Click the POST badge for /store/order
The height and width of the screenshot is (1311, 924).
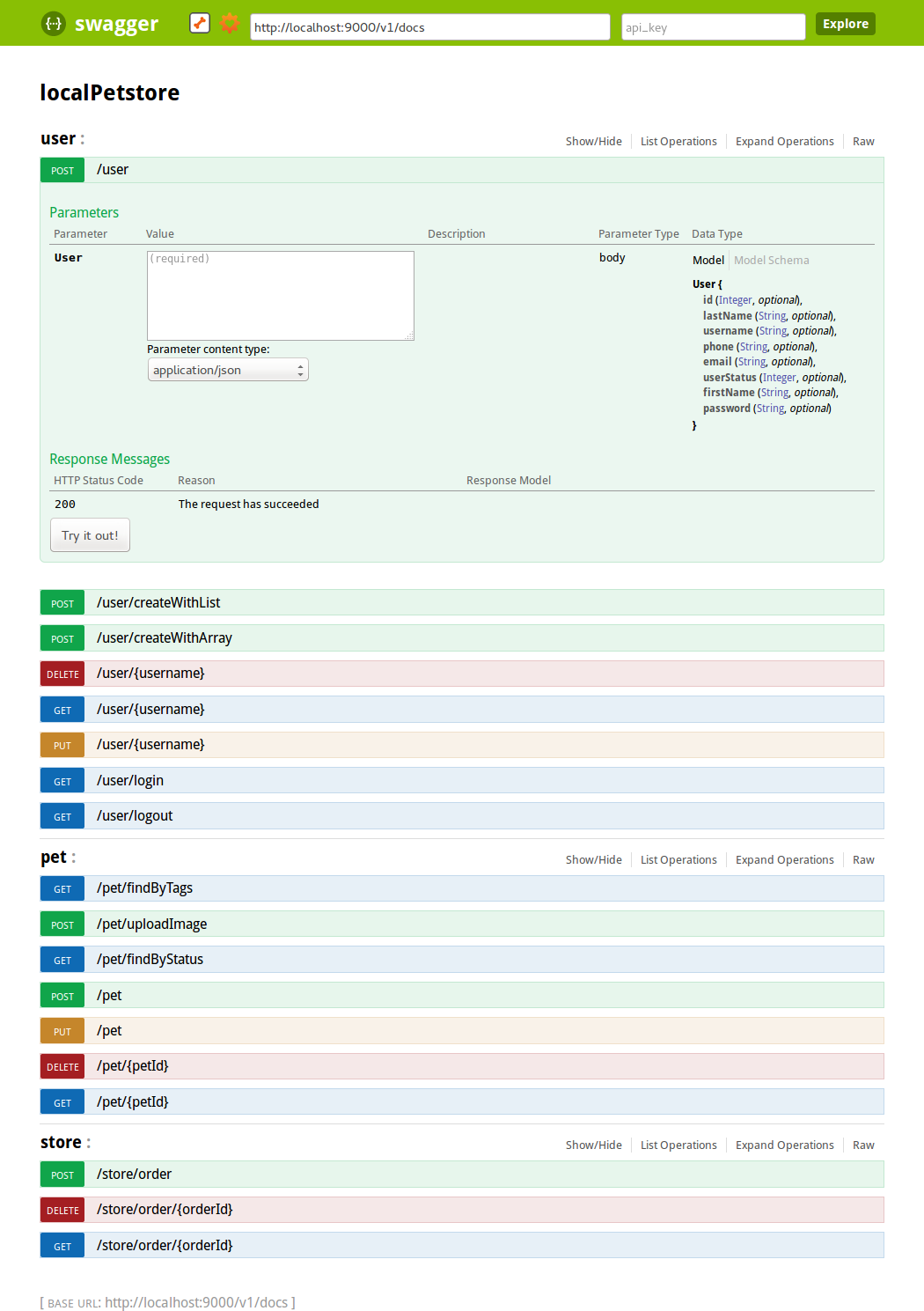coord(62,1175)
